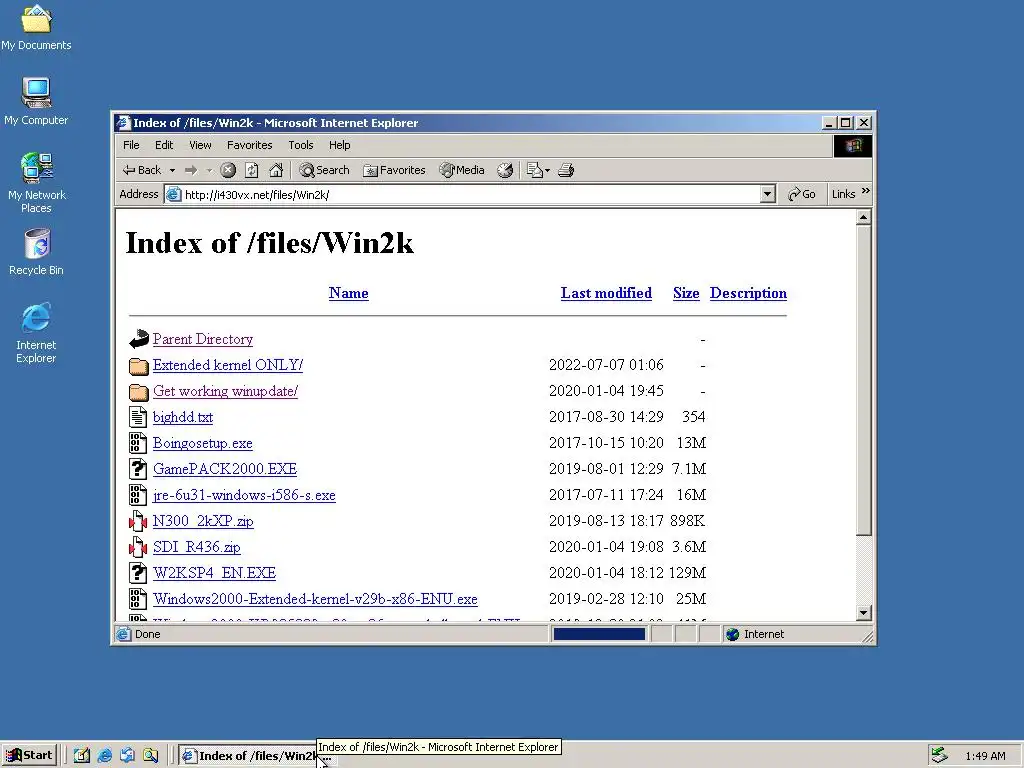The height and width of the screenshot is (768, 1024).
Task: Open the Edit menu
Action: (164, 145)
